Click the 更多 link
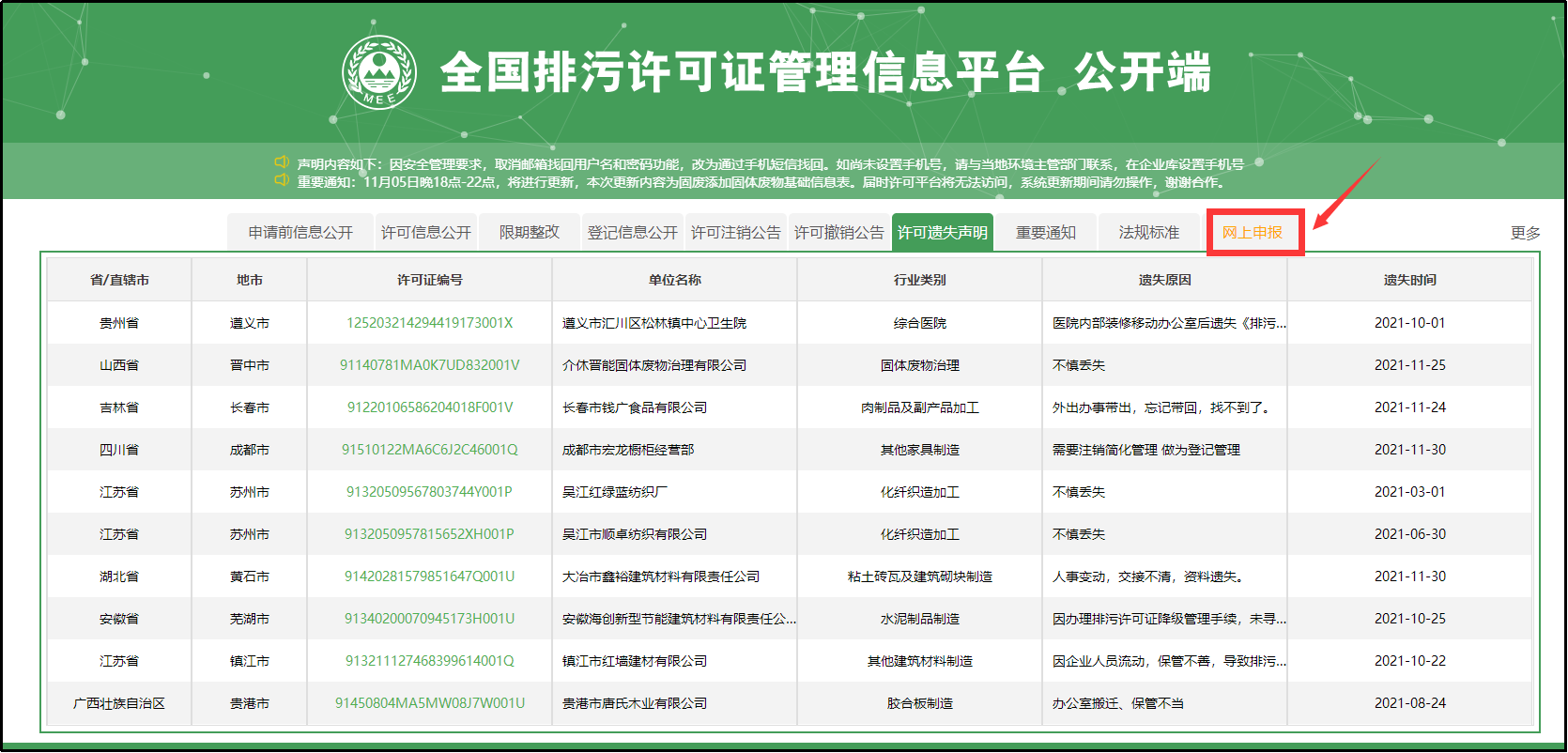The image size is (1568, 753). click(1525, 233)
